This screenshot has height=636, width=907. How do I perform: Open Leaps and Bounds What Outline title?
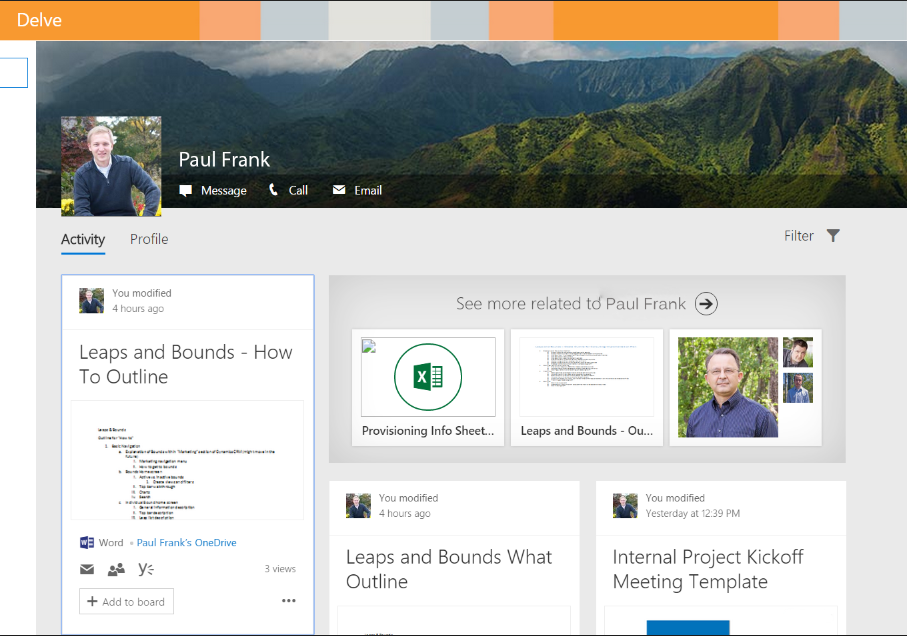pos(449,569)
